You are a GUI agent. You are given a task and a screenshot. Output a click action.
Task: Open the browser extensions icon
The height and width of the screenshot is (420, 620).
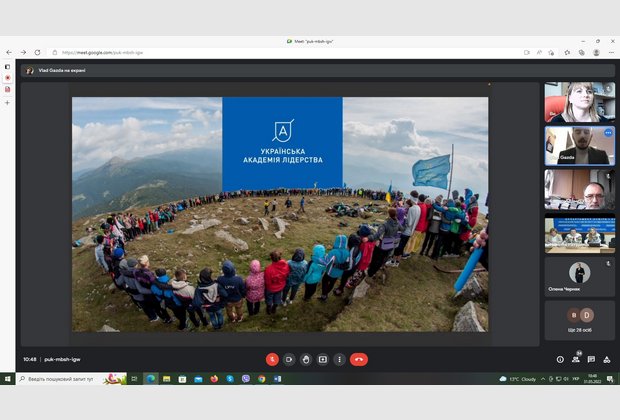point(567,52)
